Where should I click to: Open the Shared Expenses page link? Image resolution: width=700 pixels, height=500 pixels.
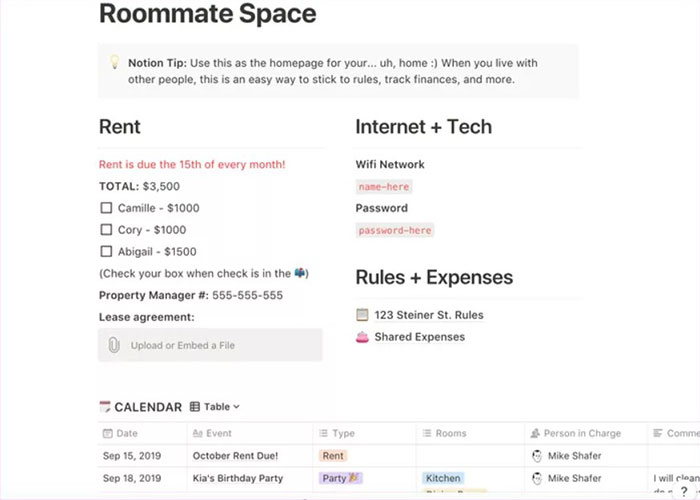point(419,337)
